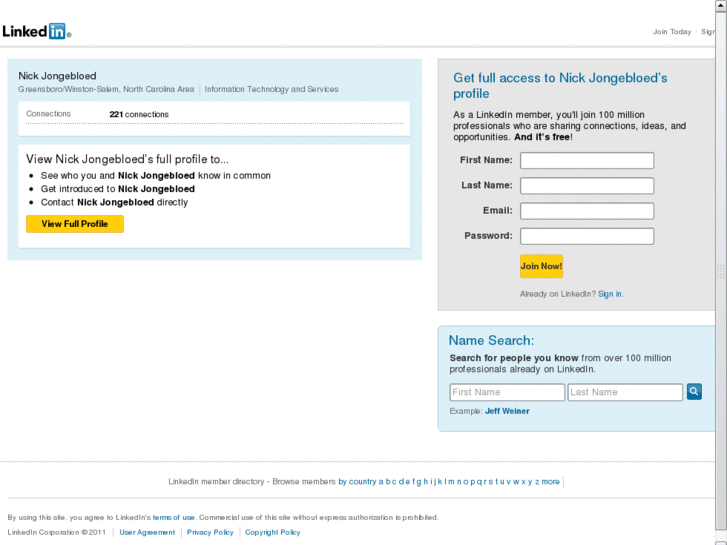The height and width of the screenshot is (545, 727).
Task: Open the terms of use link
Action: tap(173, 517)
